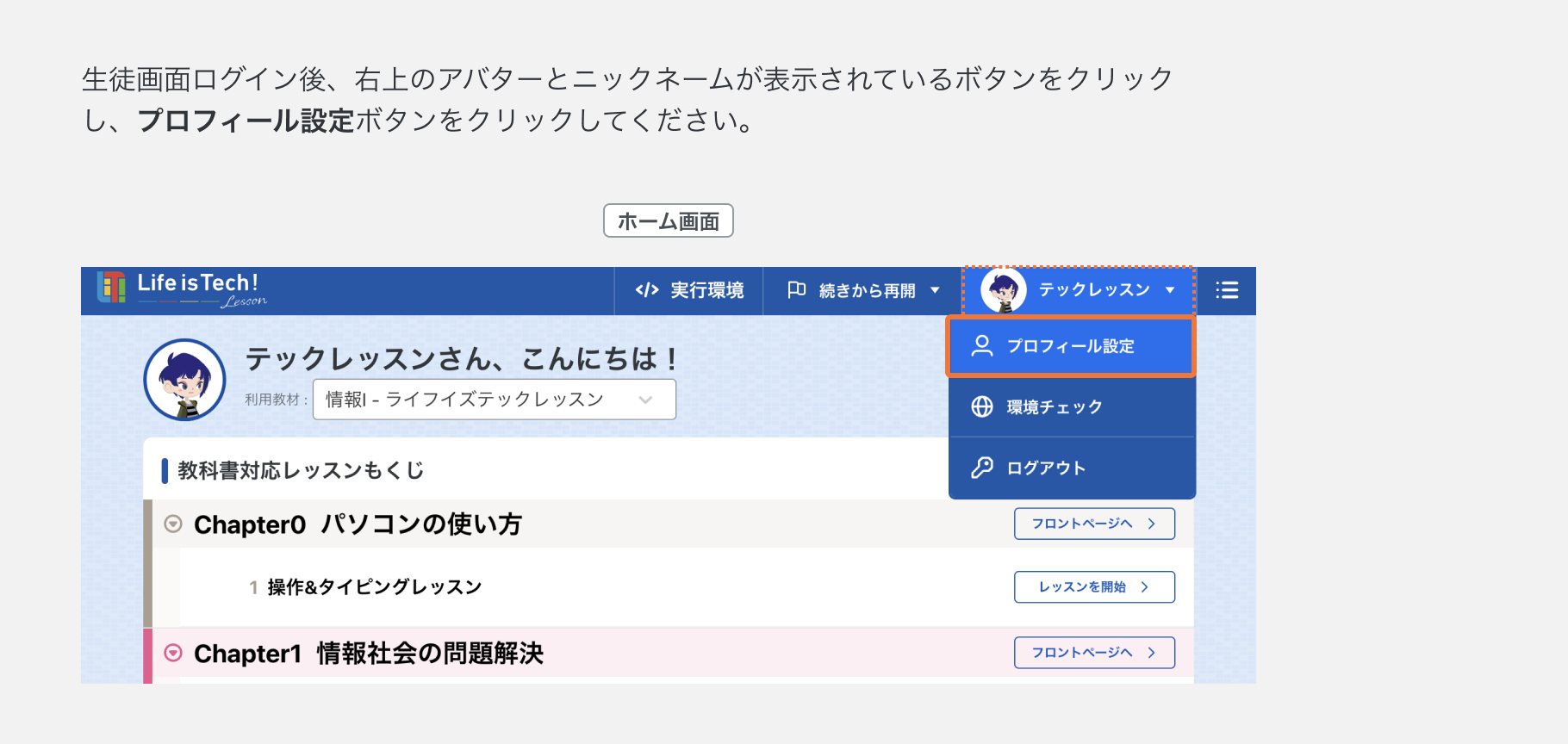This screenshot has height=744, width=1568.
Task: Click the Chapter0 パソコンの使い方 title
Action: tap(358, 524)
